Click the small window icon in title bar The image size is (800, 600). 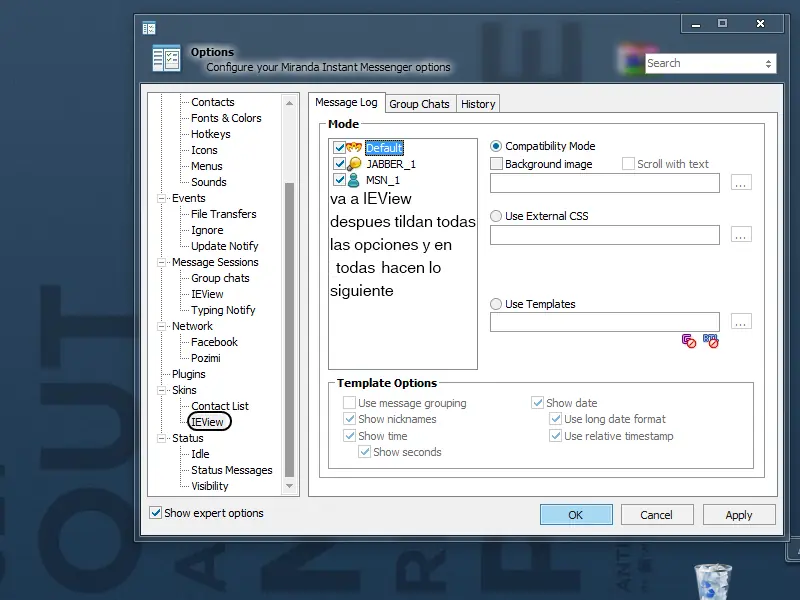point(149,28)
